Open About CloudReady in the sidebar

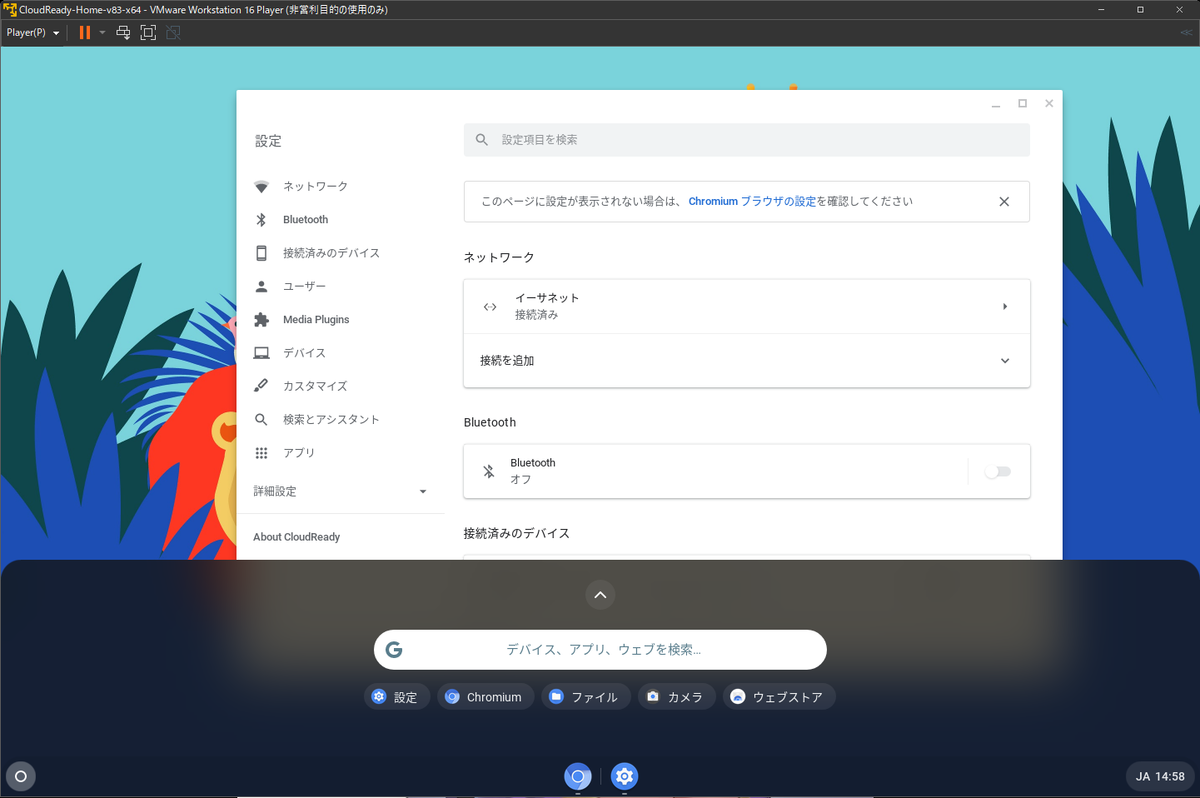[x=296, y=537]
